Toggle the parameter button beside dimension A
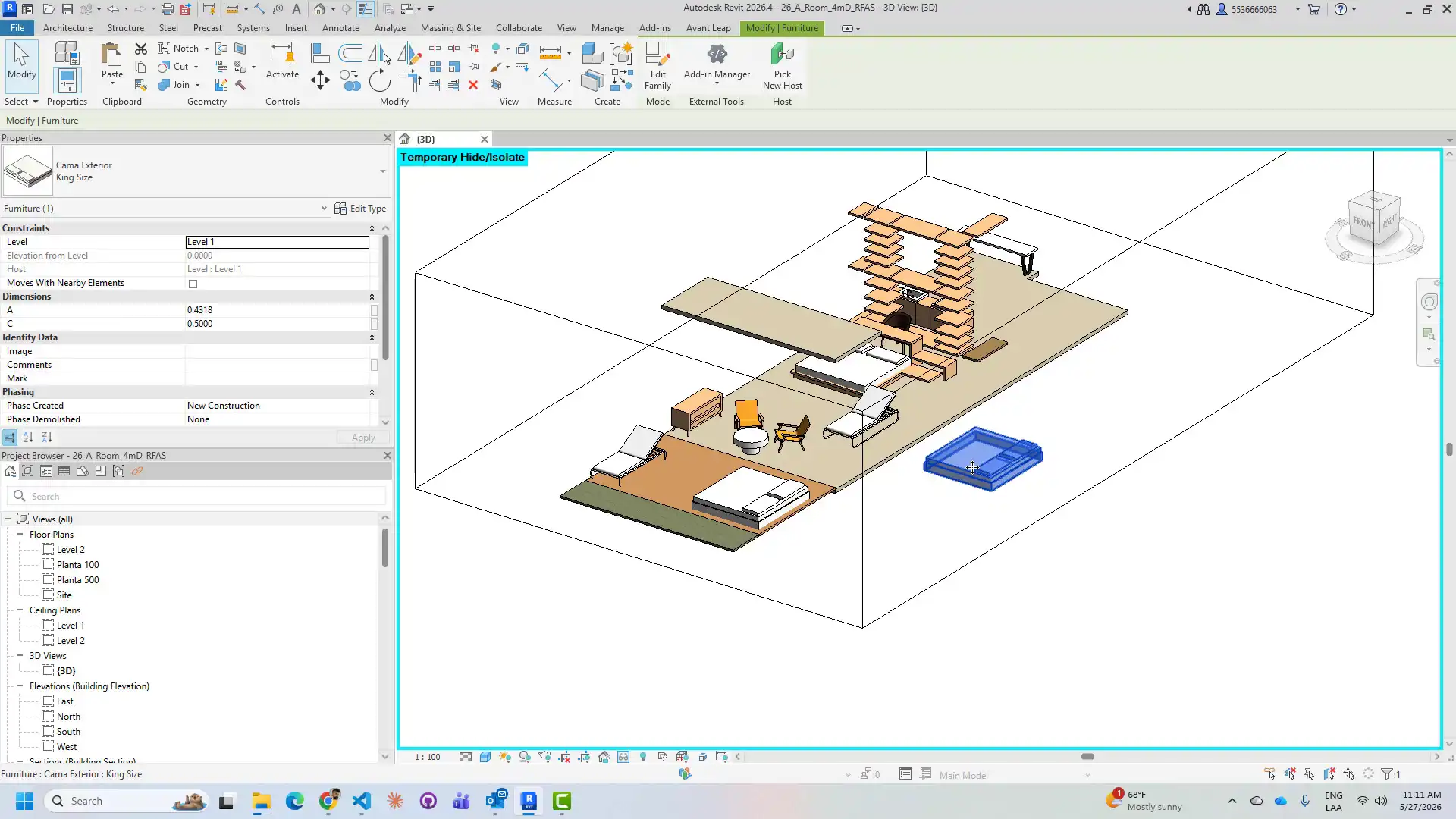 pos(374,310)
